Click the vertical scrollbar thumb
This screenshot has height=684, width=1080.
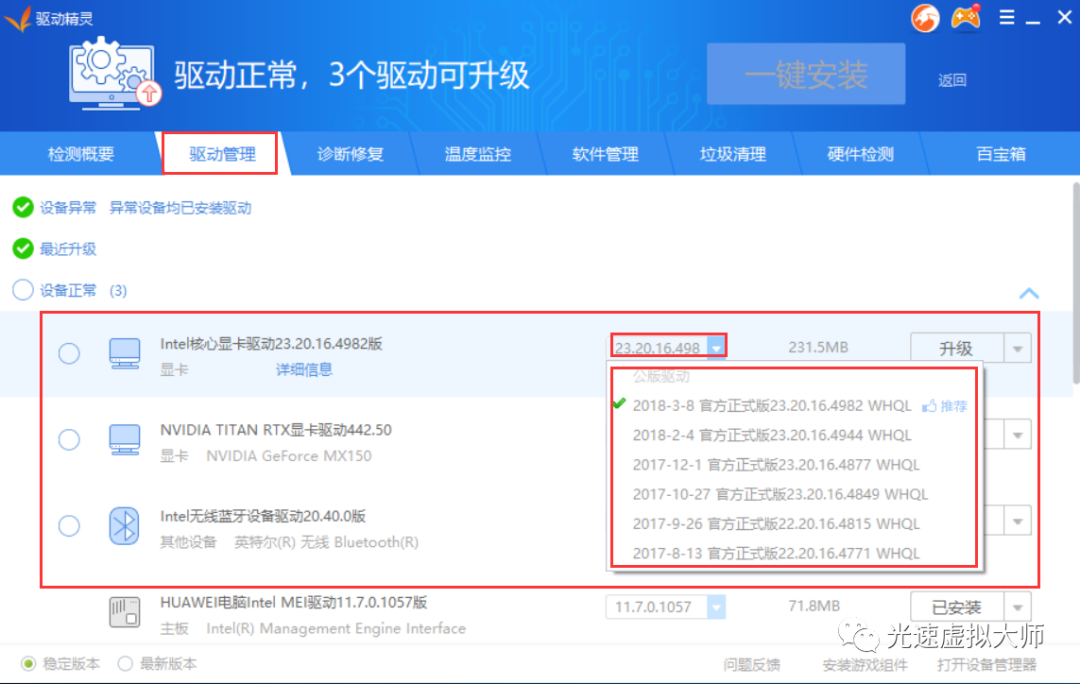(1076, 282)
